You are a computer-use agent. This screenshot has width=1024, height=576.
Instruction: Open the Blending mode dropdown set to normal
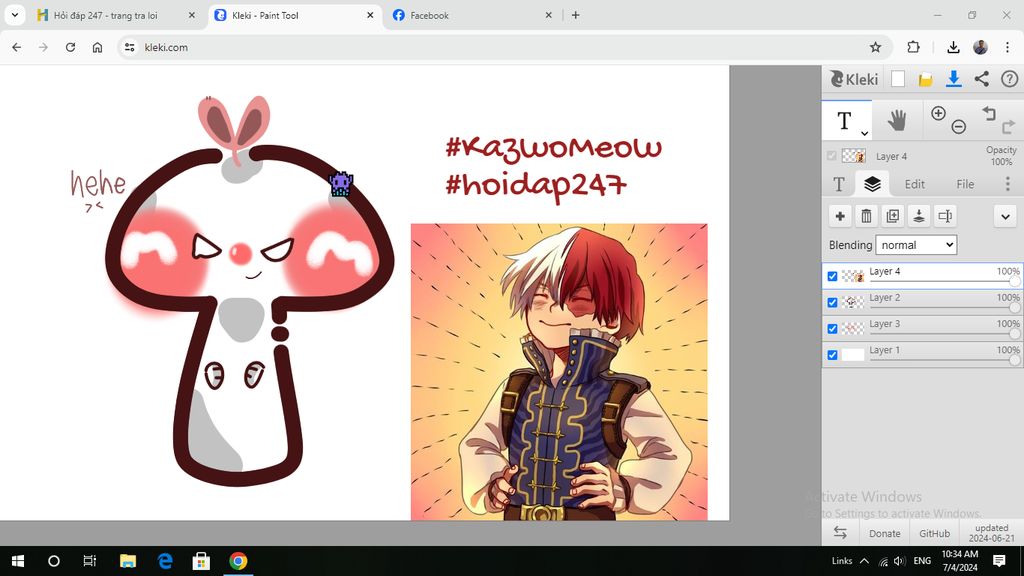click(916, 245)
